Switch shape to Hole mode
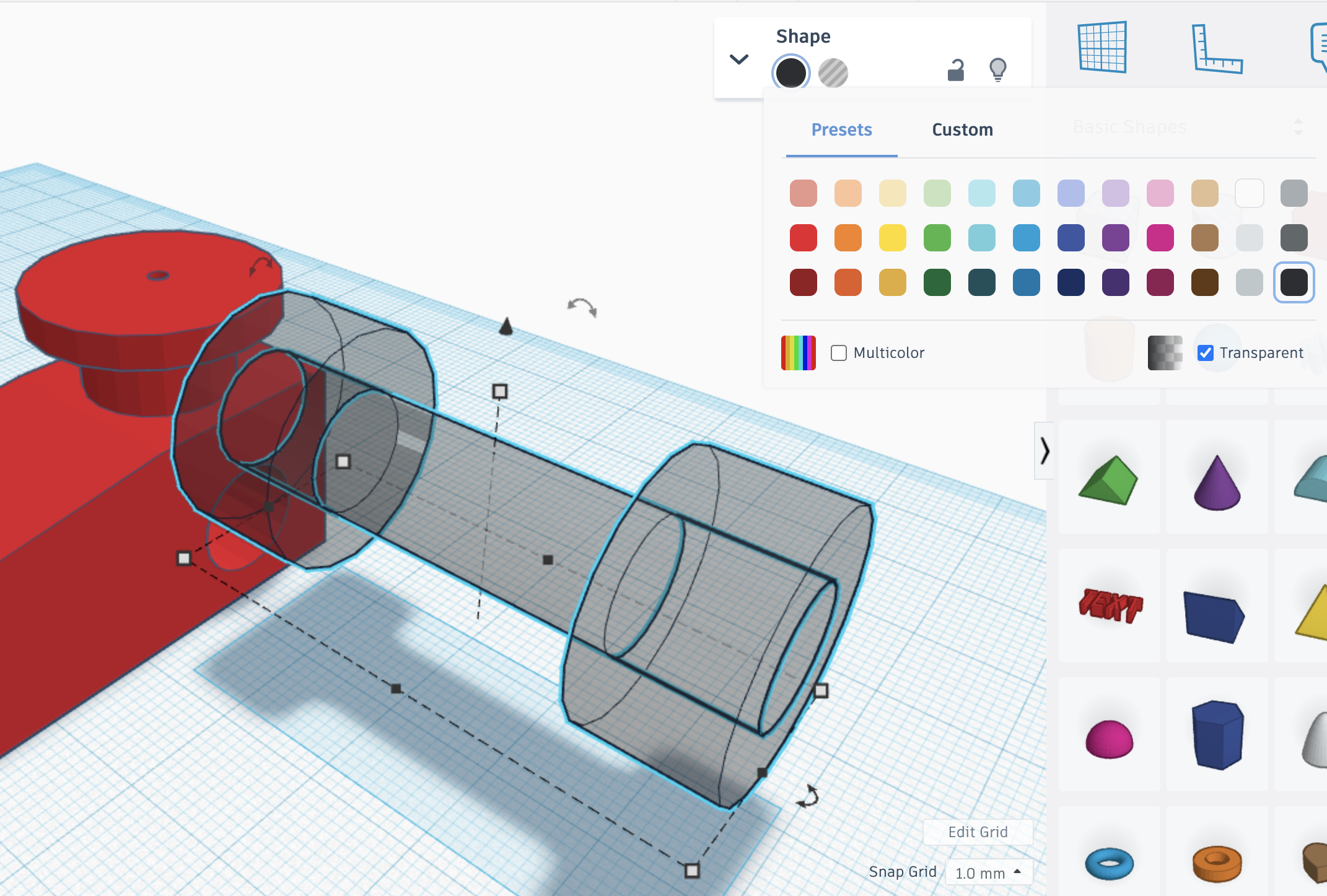The image size is (1327, 896). 833,73
